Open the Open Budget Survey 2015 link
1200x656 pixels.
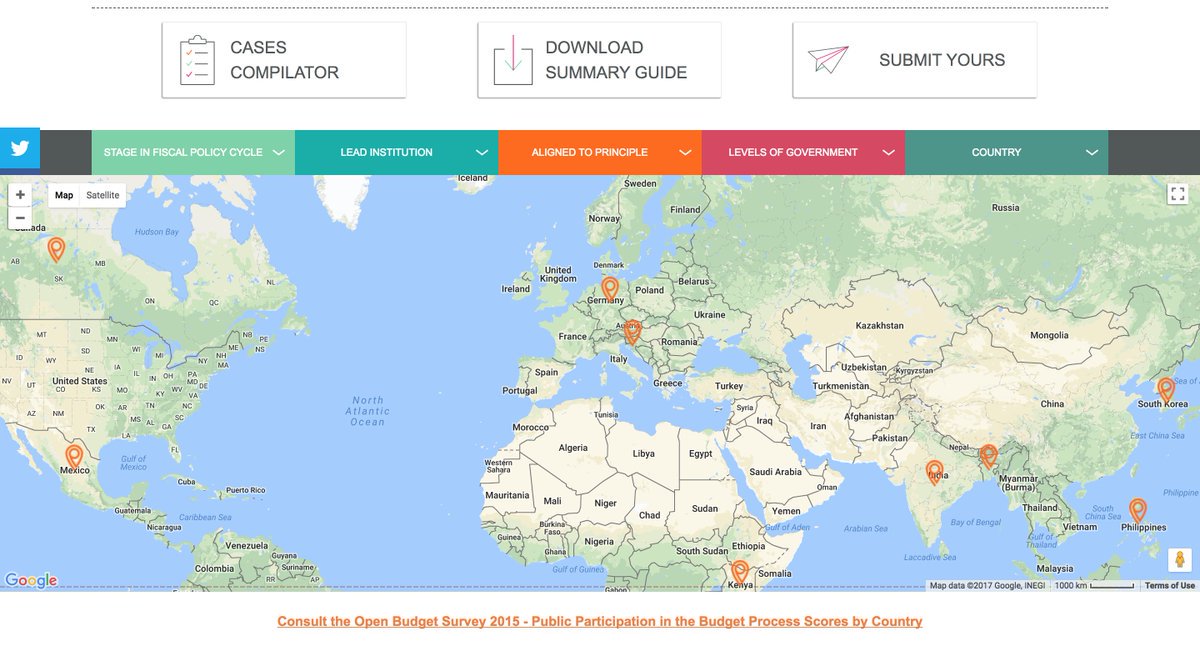tap(600, 621)
